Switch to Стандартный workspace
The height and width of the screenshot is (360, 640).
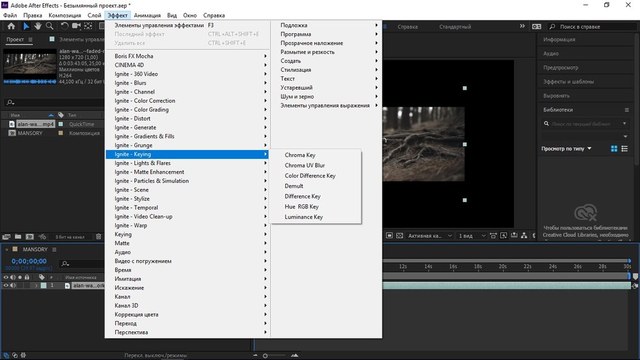click(455, 27)
